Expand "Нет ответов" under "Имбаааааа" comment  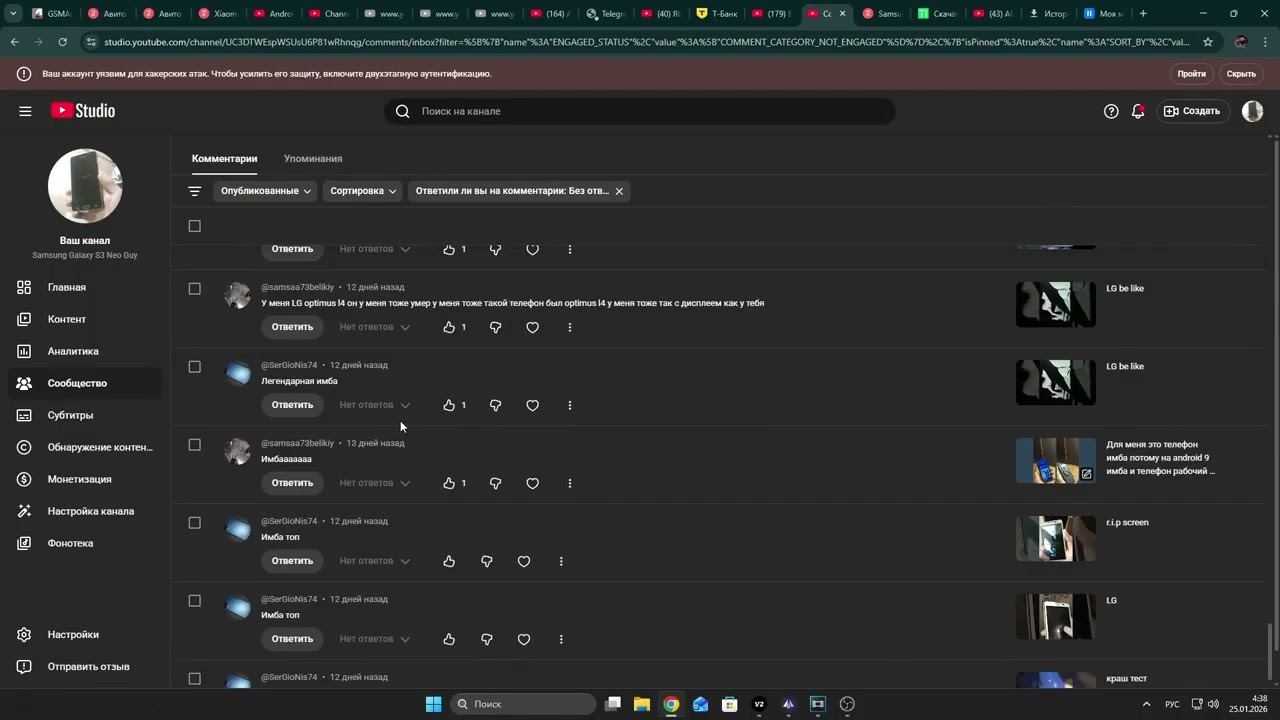coord(375,483)
